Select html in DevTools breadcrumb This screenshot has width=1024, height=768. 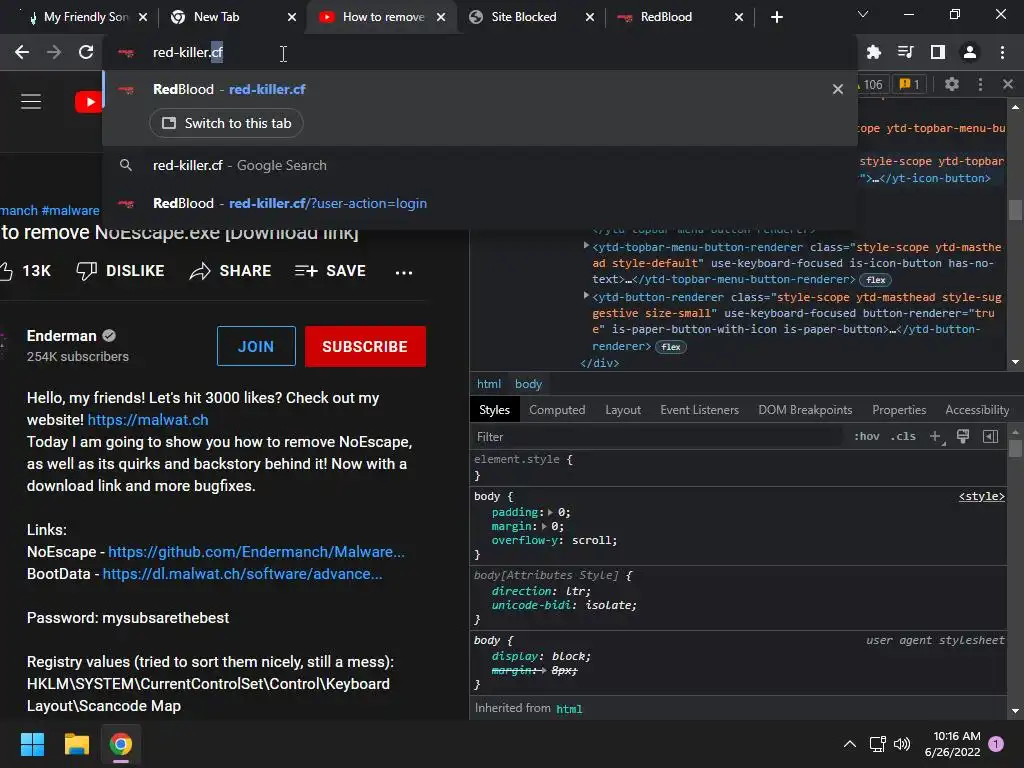488,384
